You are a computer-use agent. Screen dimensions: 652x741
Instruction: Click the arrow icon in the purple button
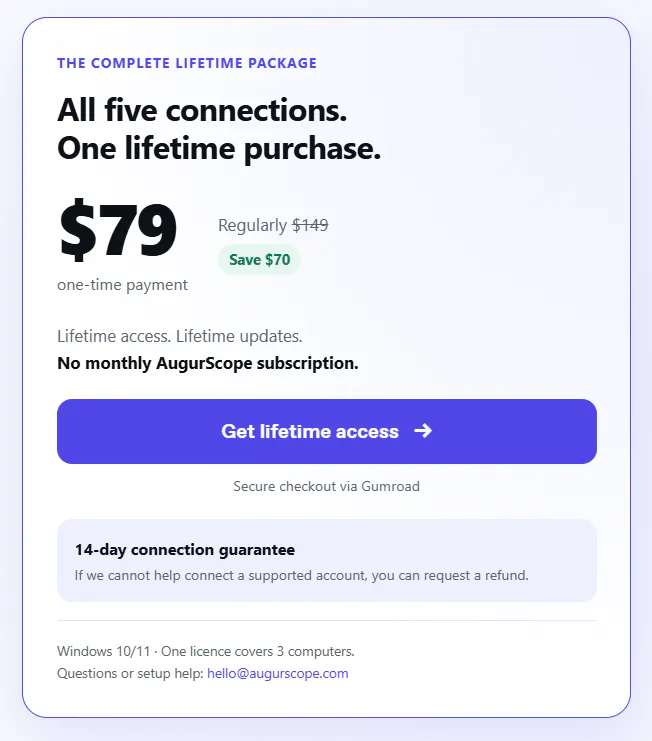[x=423, y=431]
